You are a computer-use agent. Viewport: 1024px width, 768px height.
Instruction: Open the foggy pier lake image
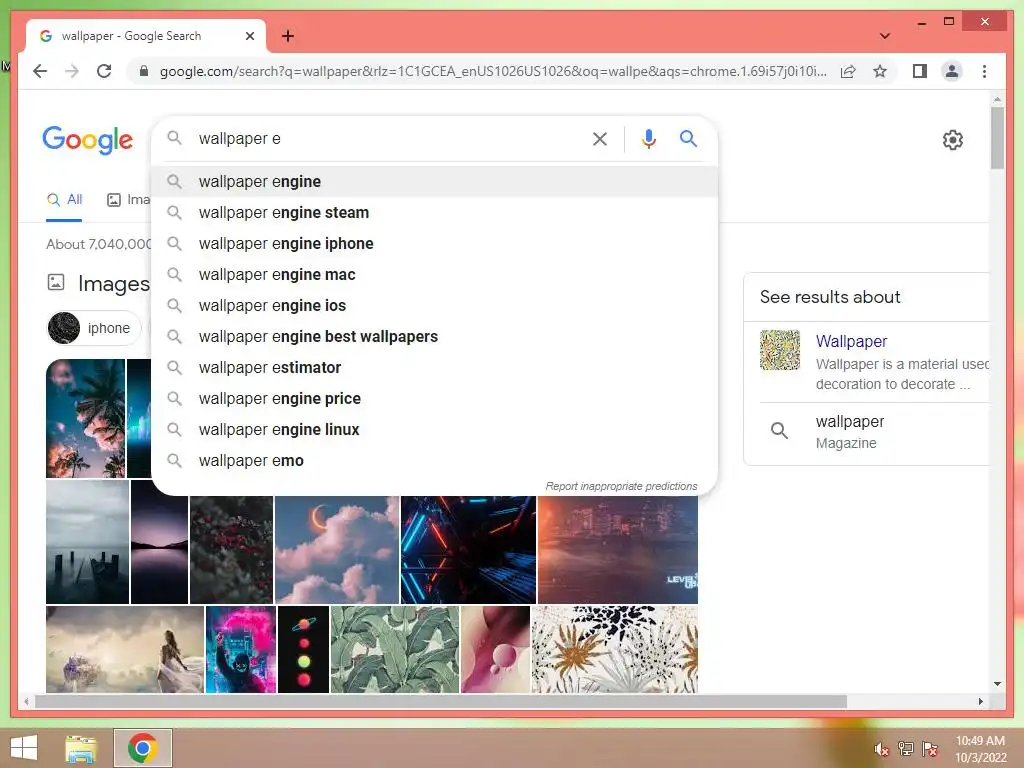tap(88, 542)
